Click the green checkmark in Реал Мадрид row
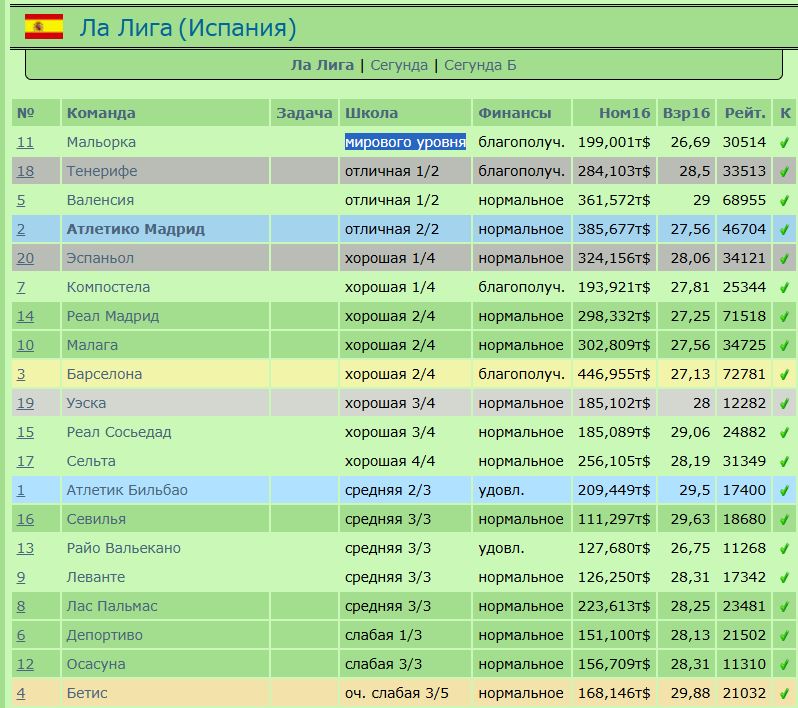The height and width of the screenshot is (708, 798). tap(785, 317)
